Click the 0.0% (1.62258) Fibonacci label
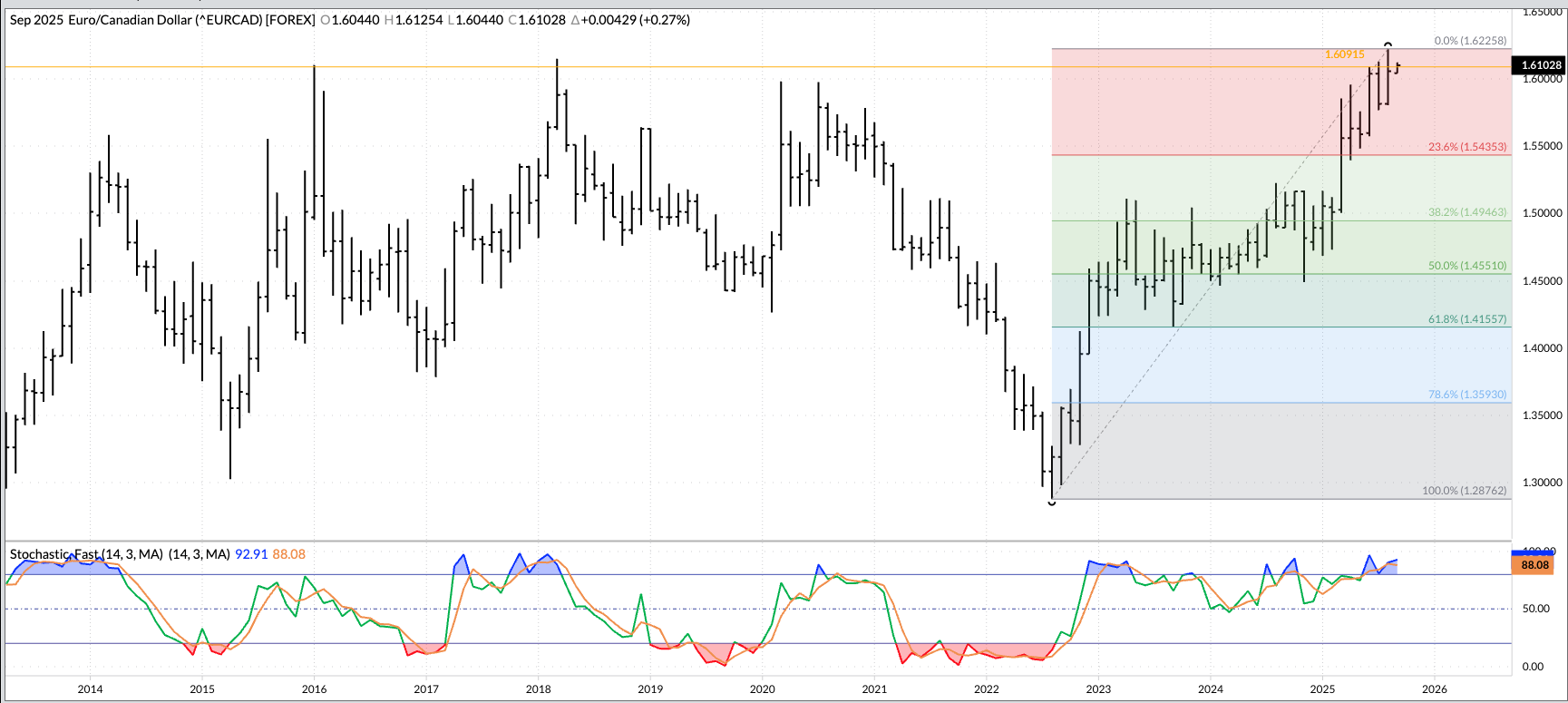Screen dimensions: 1568x703 point(1469,41)
